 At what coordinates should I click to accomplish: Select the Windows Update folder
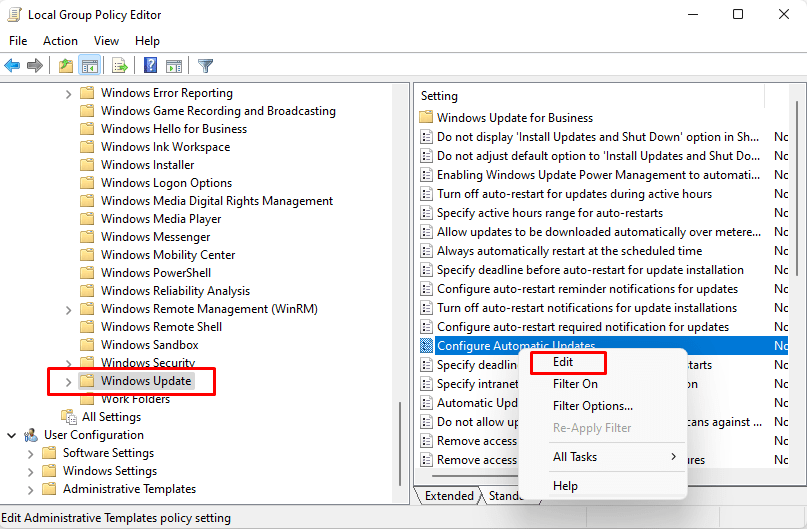146,381
